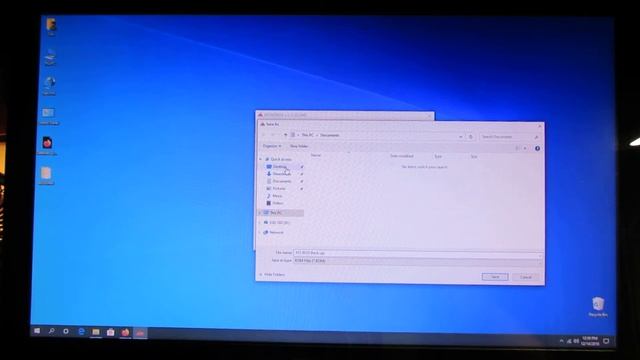Select the globe desktop shortcut icon
This screenshot has height=360, width=640.
(49, 85)
